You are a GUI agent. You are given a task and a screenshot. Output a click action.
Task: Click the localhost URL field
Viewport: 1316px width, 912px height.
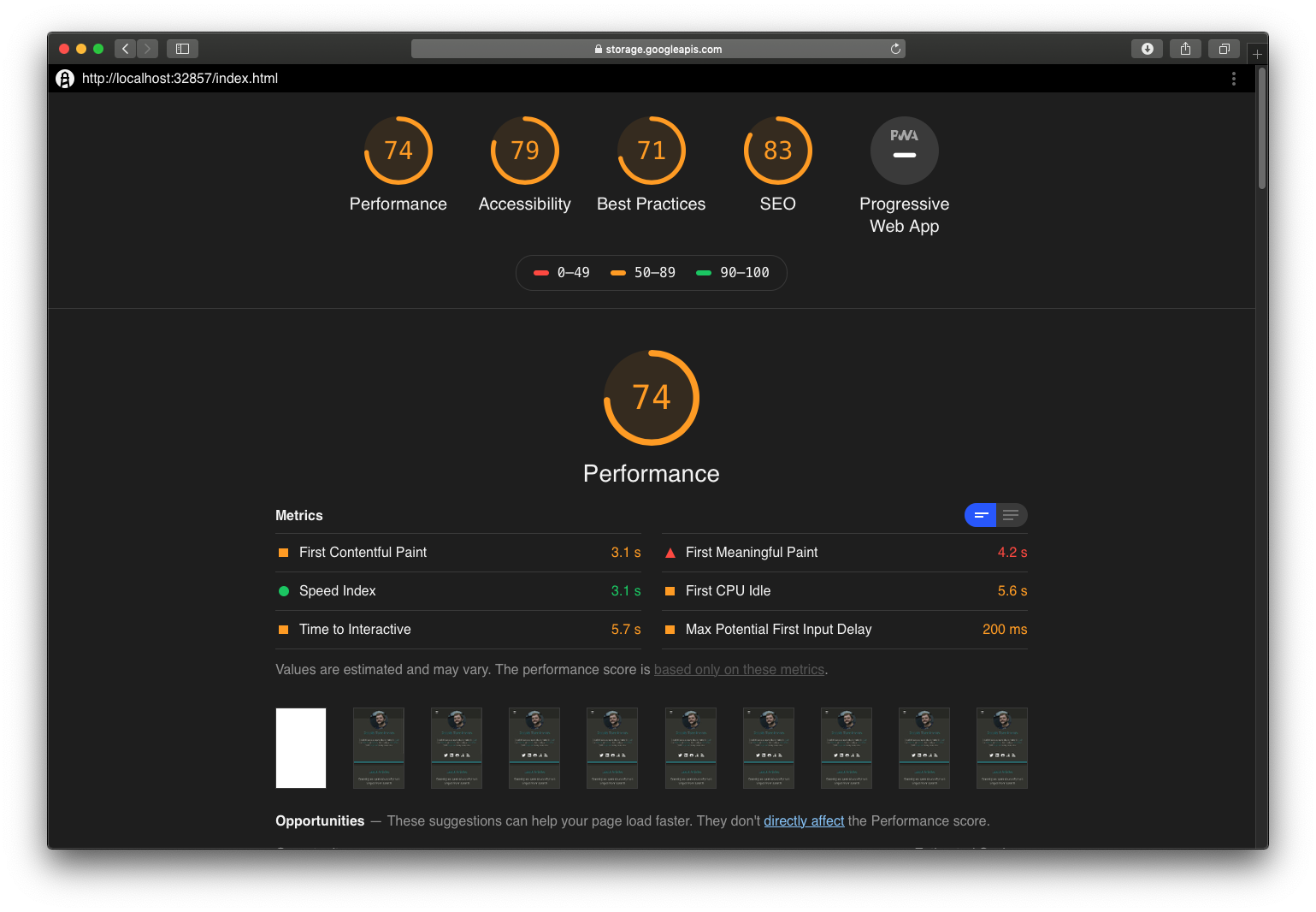tap(180, 78)
